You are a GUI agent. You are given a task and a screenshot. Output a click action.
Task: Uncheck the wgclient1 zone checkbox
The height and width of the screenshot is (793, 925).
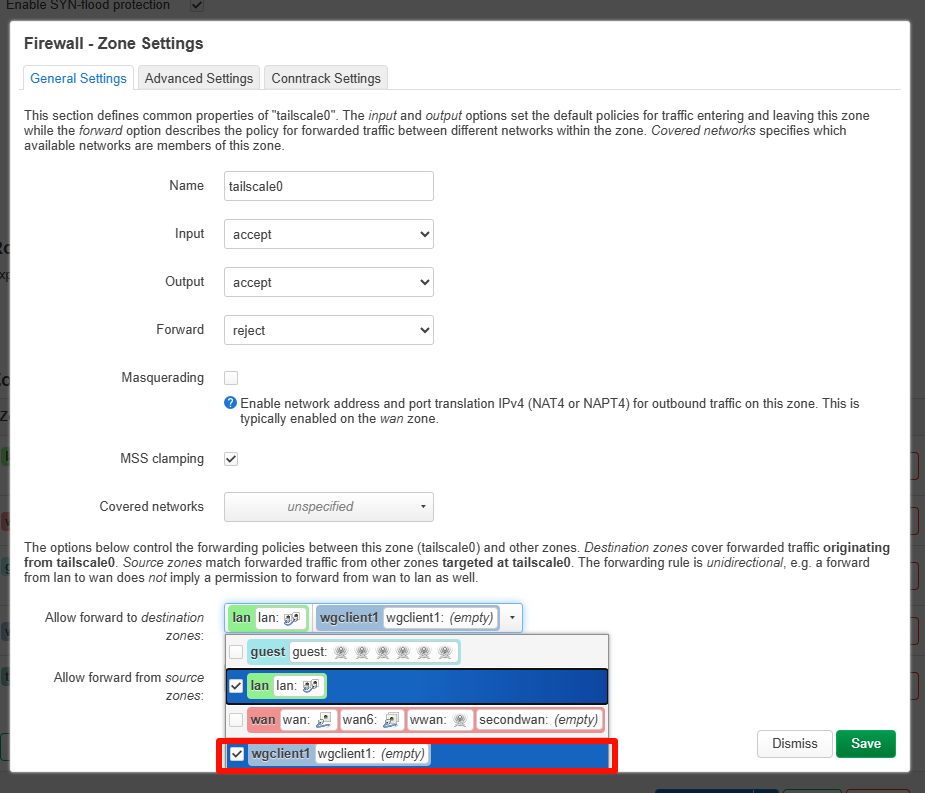click(x=237, y=754)
